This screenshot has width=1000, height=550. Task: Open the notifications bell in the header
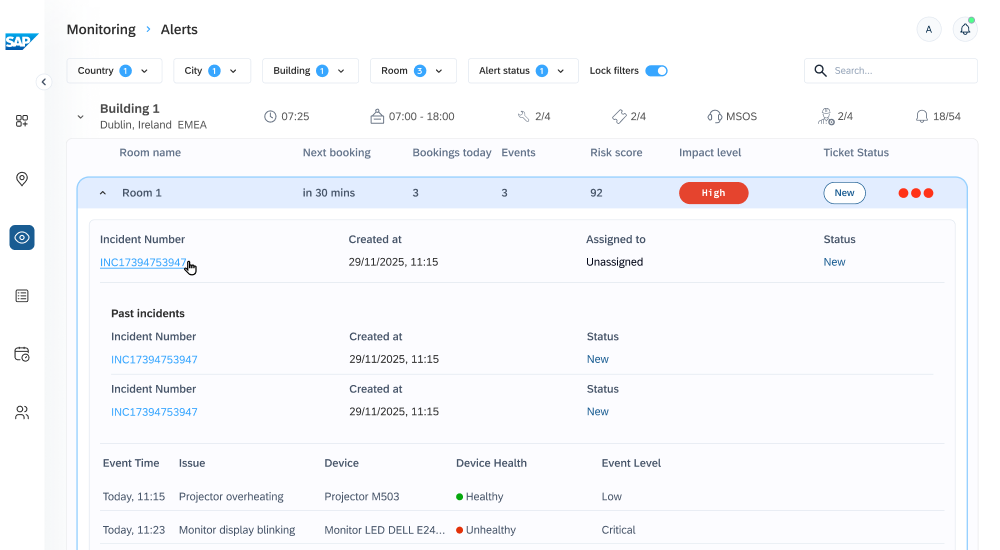pos(965,29)
